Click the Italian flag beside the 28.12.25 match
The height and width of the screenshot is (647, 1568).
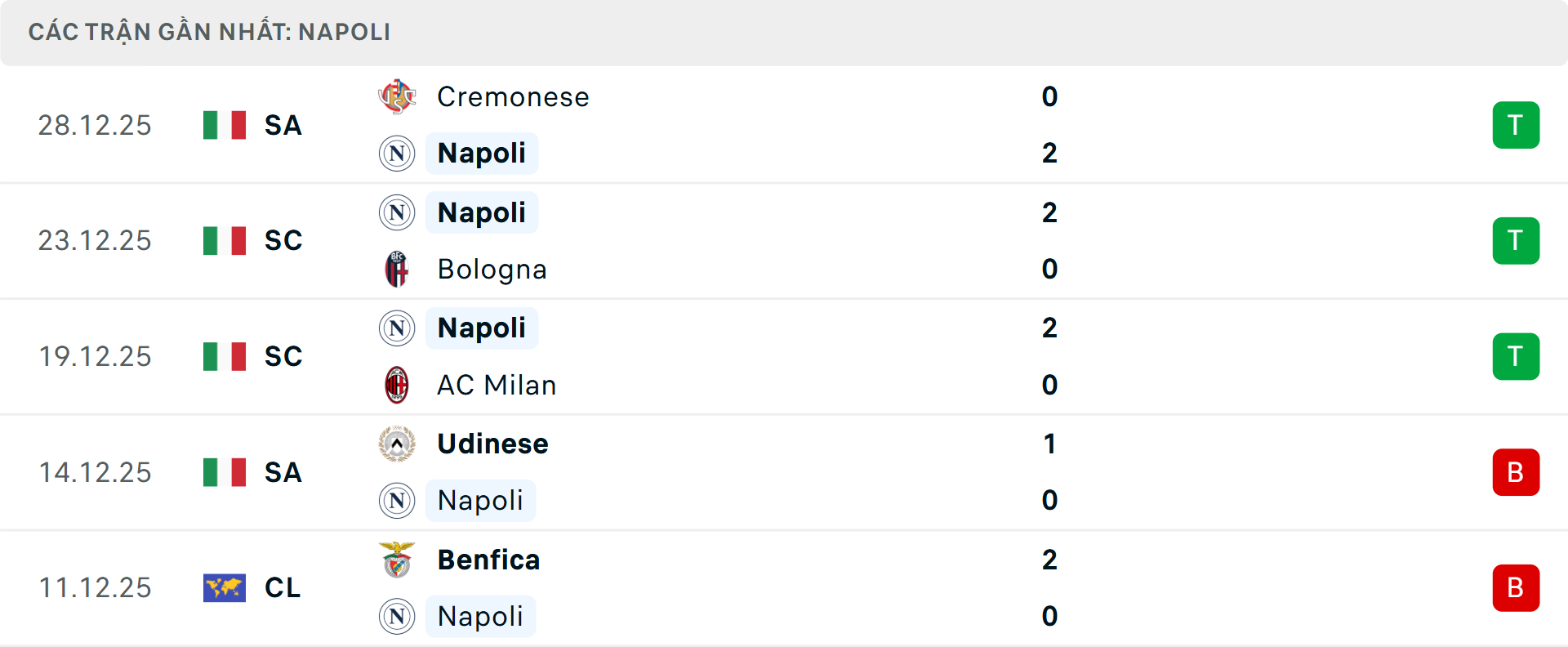point(224,126)
